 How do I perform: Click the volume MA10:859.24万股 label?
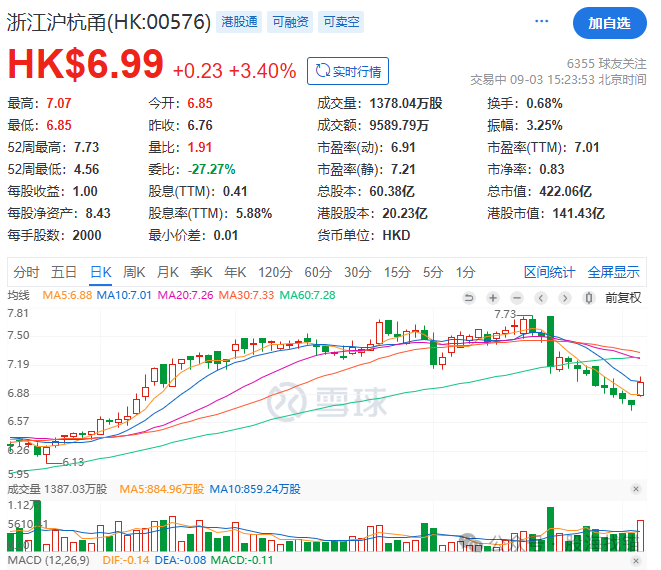pyautogui.click(x=255, y=489)
